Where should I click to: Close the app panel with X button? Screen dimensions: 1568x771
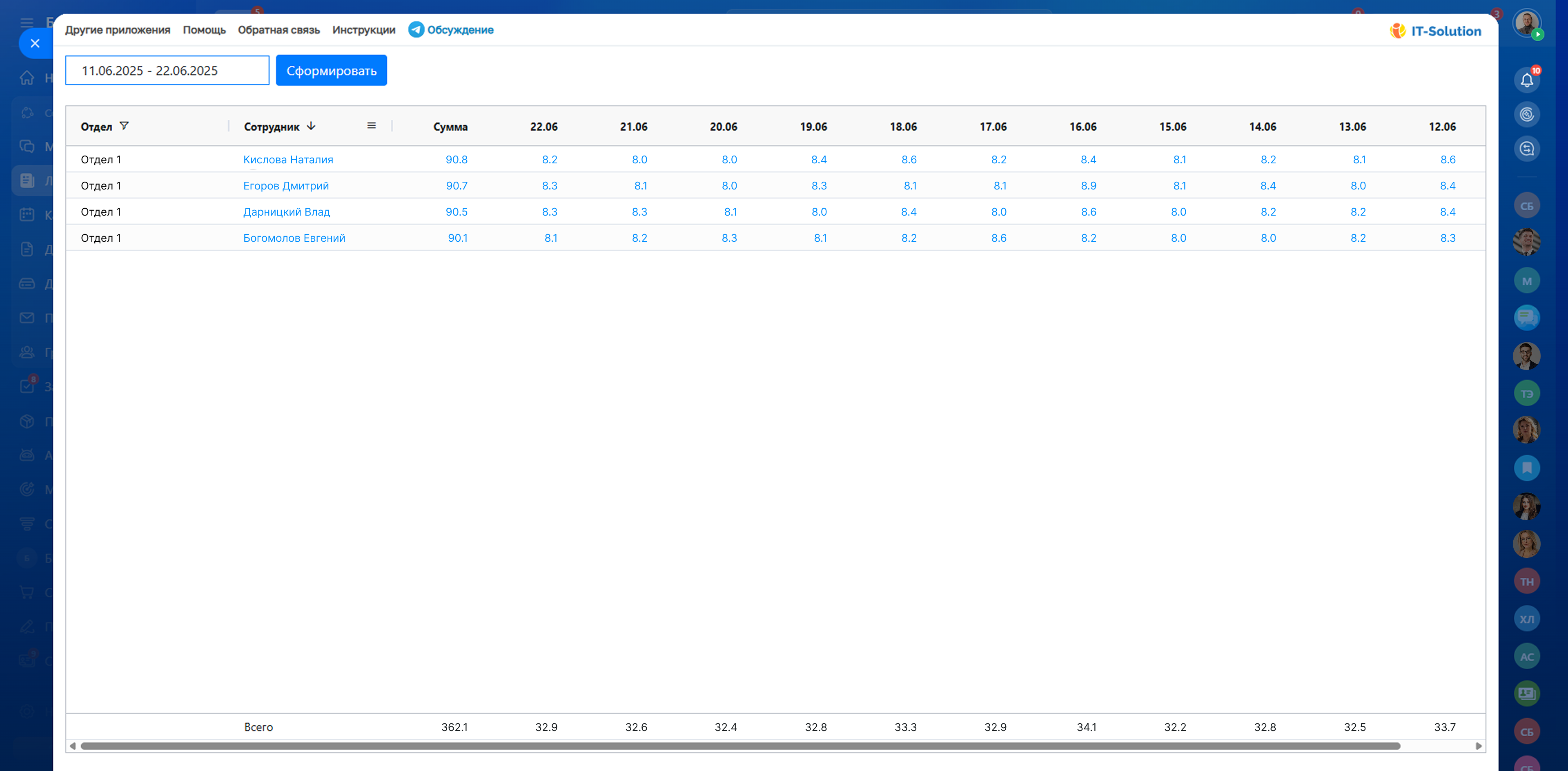pyautogui.click(x=35, y=43)
